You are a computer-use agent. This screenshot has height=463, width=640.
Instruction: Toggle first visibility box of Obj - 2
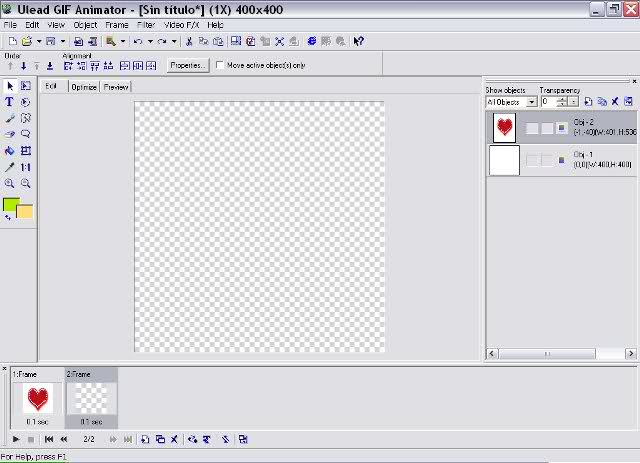(x=532, y=128)
